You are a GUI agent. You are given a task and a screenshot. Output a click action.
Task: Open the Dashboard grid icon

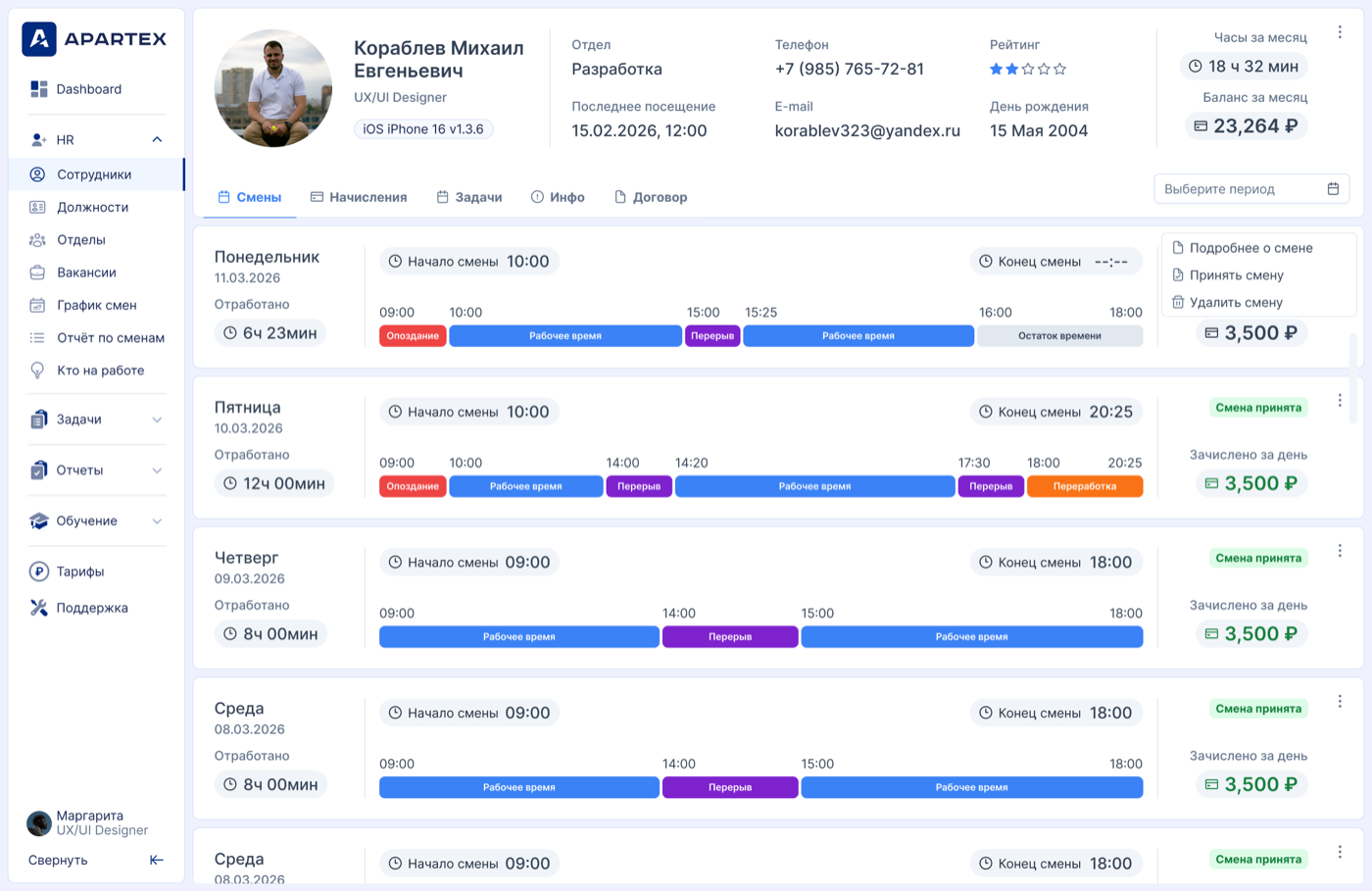coord(39,89)
